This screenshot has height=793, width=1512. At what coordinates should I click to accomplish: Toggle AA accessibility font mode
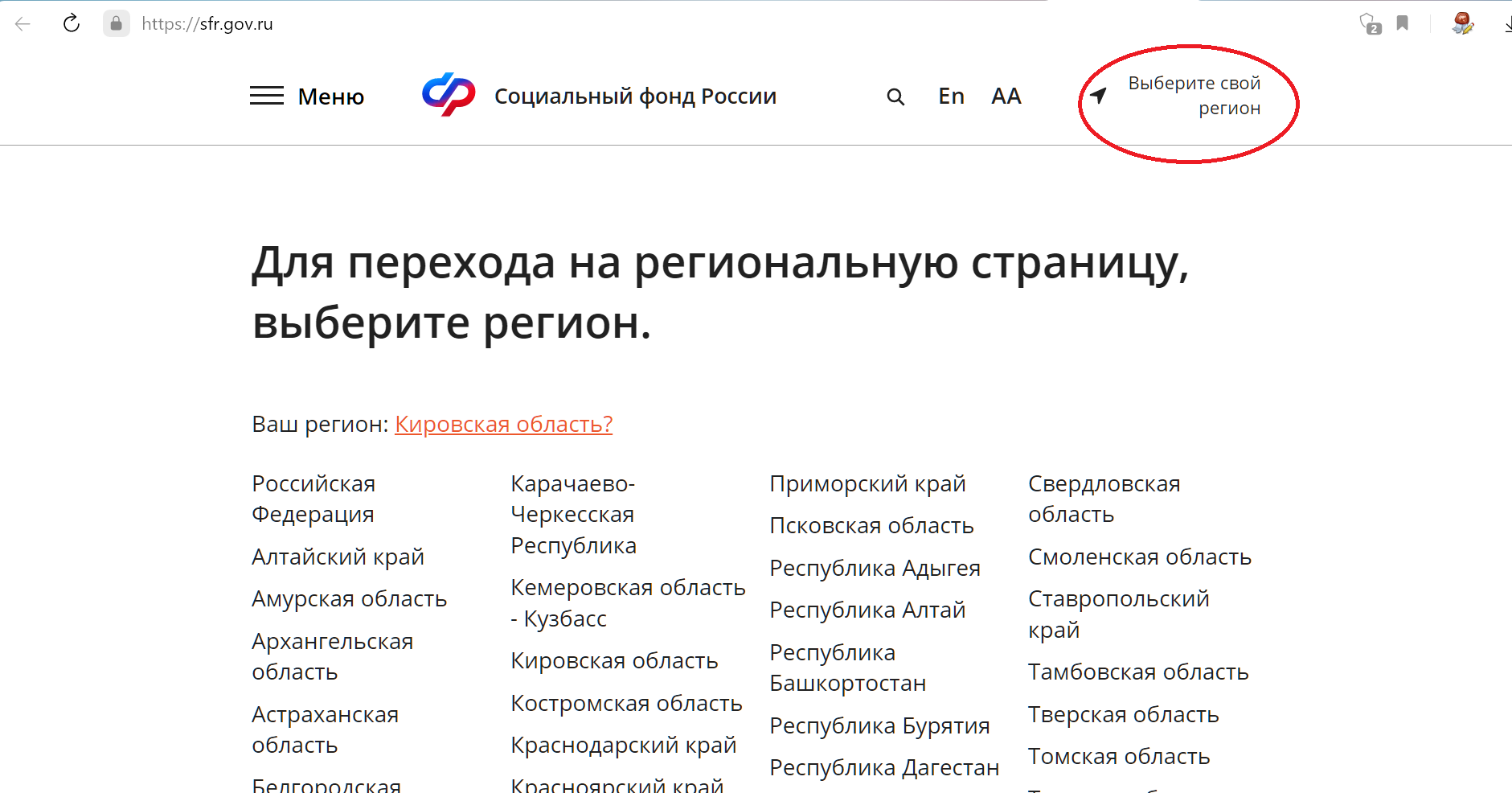(x=1006, y=97)
